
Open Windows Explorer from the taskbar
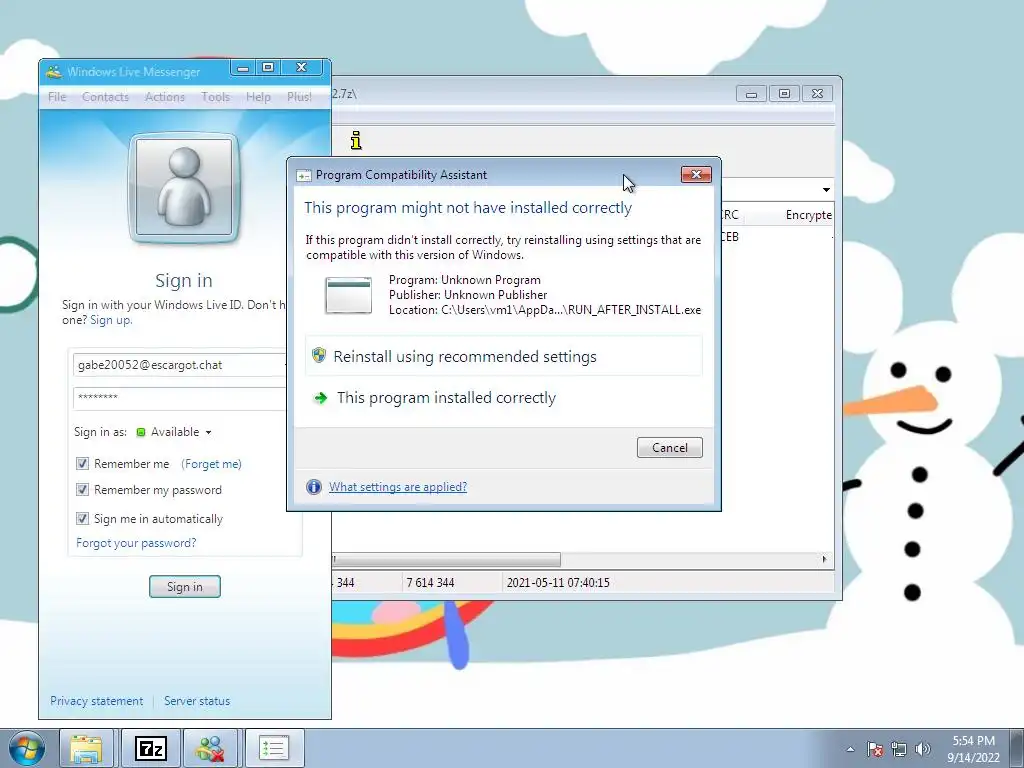coord(87,748)
